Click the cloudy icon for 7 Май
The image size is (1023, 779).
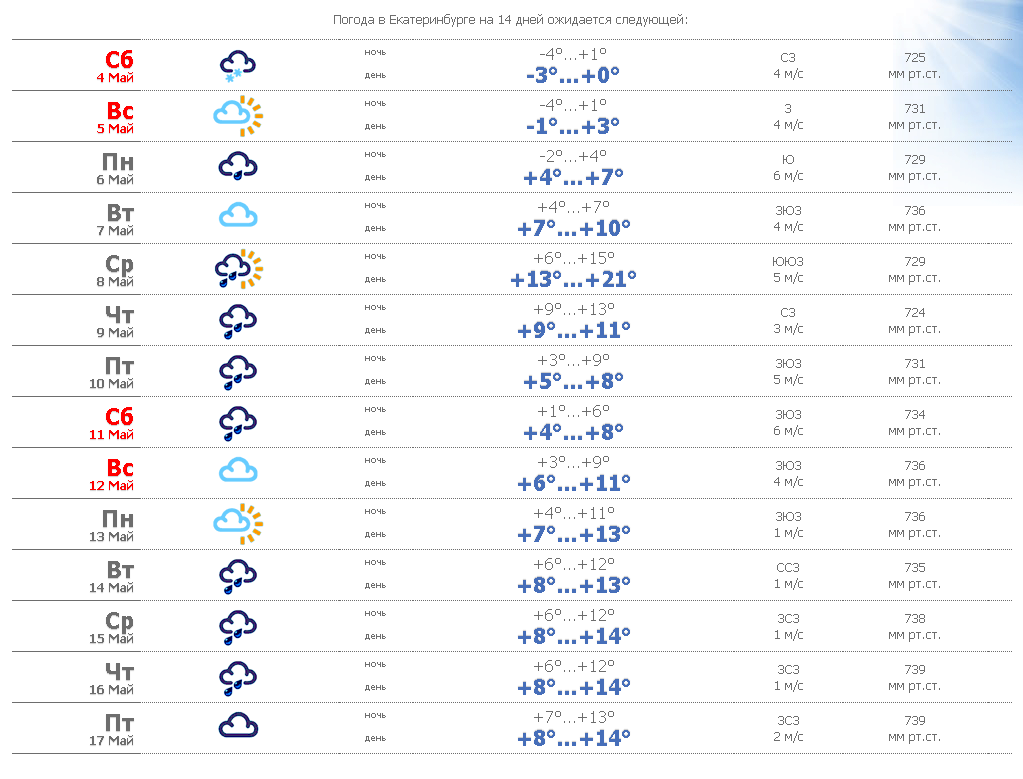[238, 215]
